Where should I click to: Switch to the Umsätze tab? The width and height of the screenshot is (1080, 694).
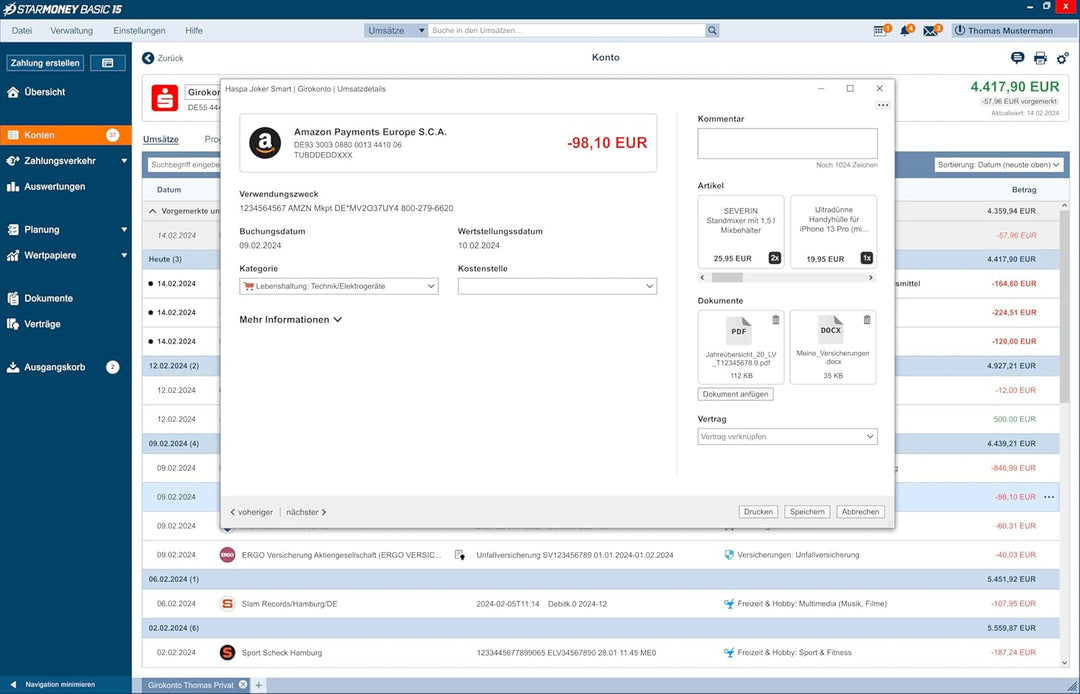161,139
